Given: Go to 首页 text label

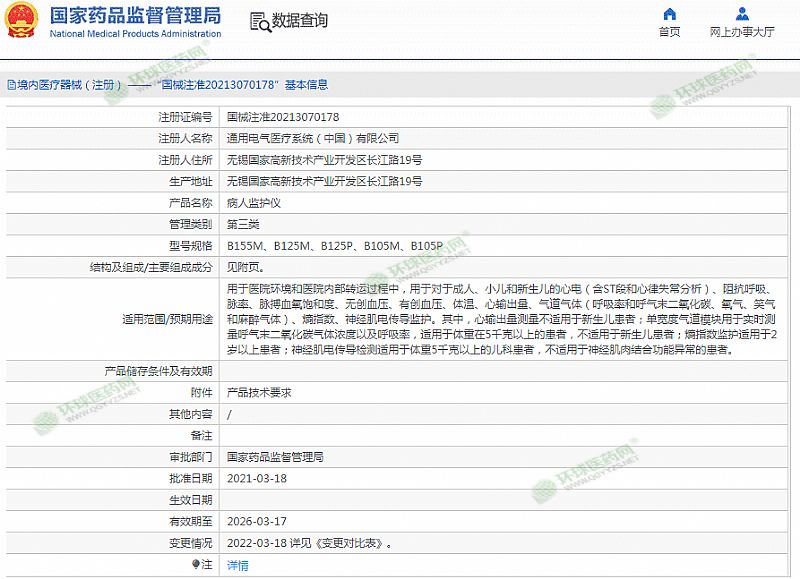Looking at the screenshot, I should coord(669,32).
